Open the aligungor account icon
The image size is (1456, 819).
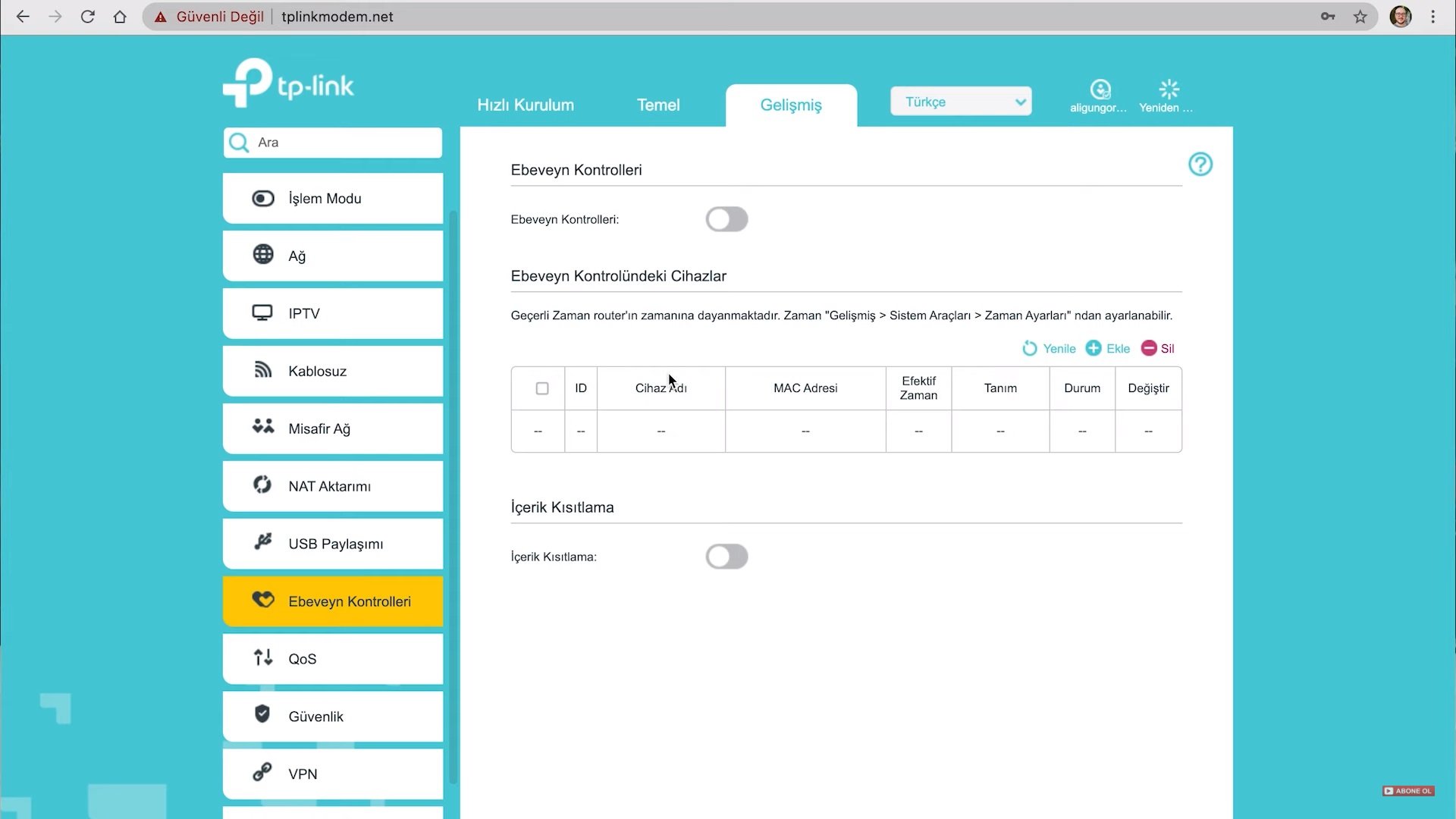(1100, 89)
